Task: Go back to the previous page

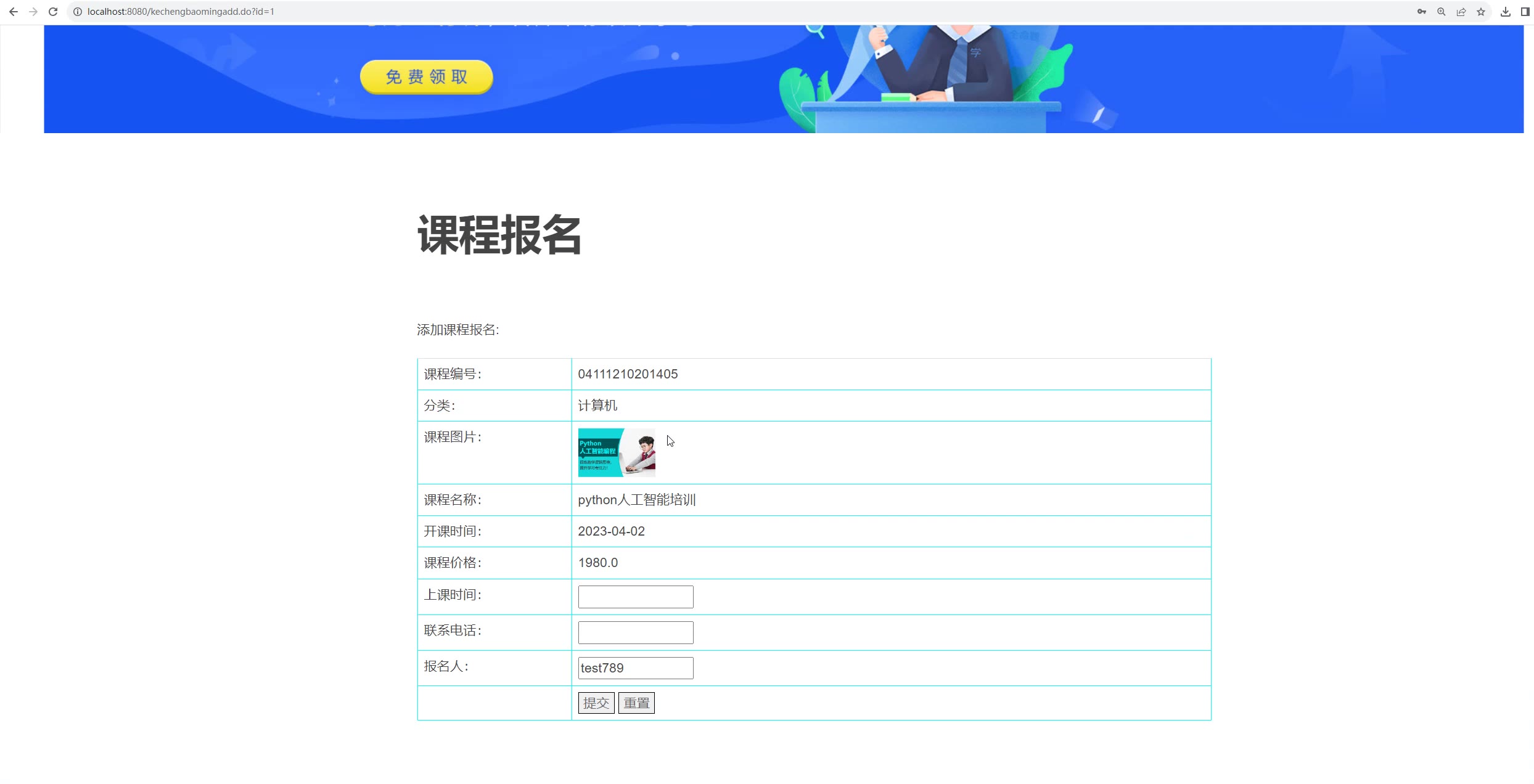Action: coord(13,12)
